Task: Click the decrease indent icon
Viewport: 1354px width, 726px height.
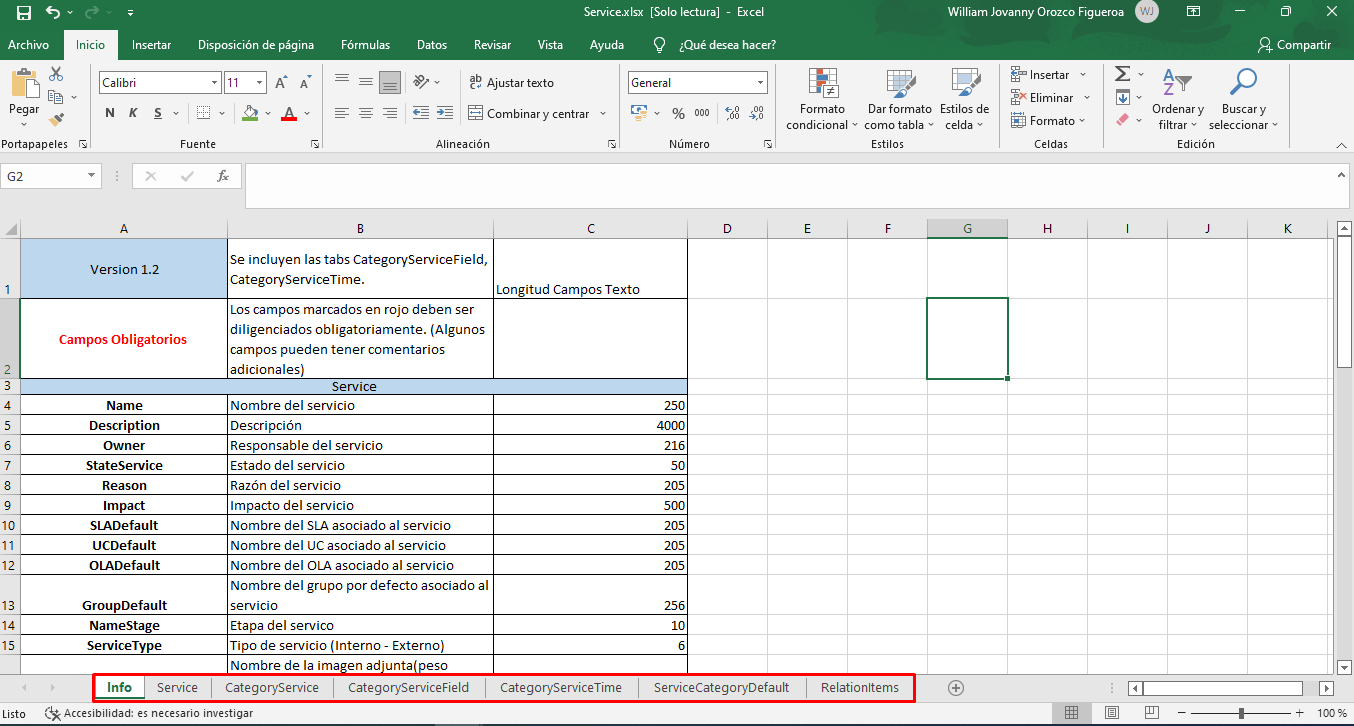Action: (x=420, y=113)
